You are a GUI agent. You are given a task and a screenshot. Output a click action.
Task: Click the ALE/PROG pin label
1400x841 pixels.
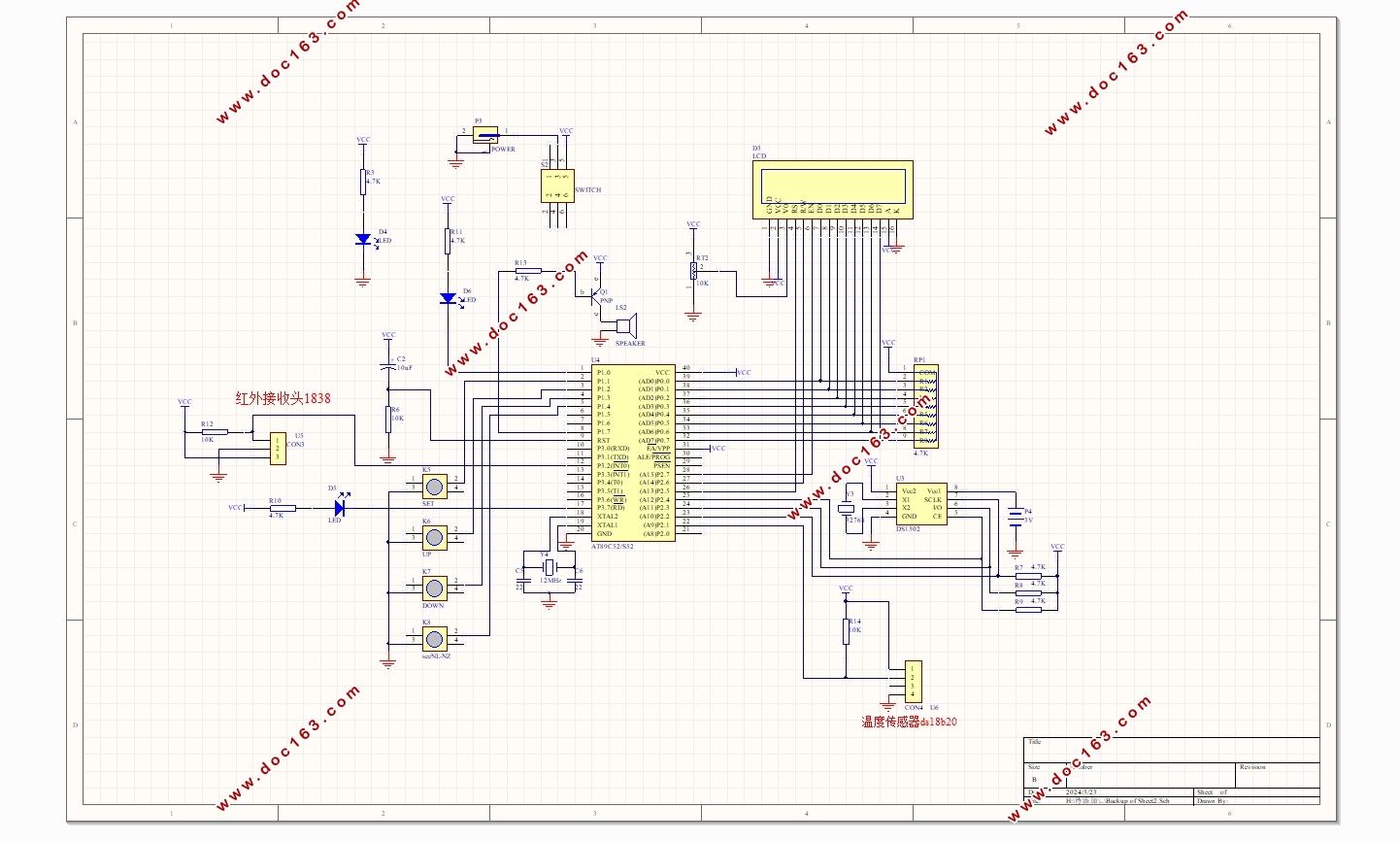click(653, 457)
